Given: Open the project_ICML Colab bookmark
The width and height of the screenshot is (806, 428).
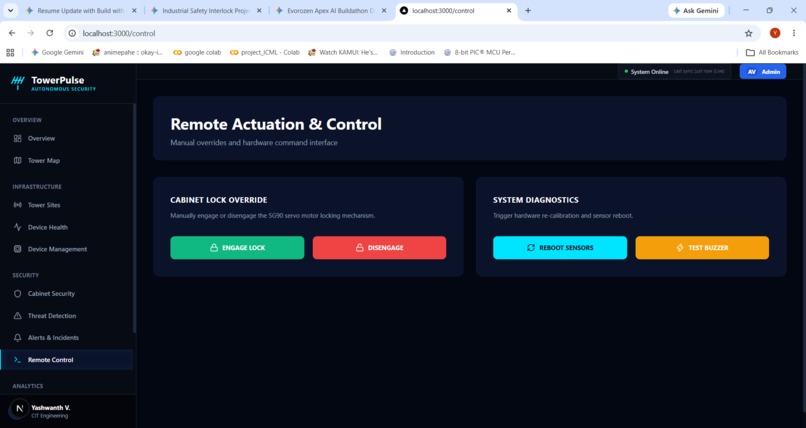Looking at the screenshot, I should pos(265,52).
